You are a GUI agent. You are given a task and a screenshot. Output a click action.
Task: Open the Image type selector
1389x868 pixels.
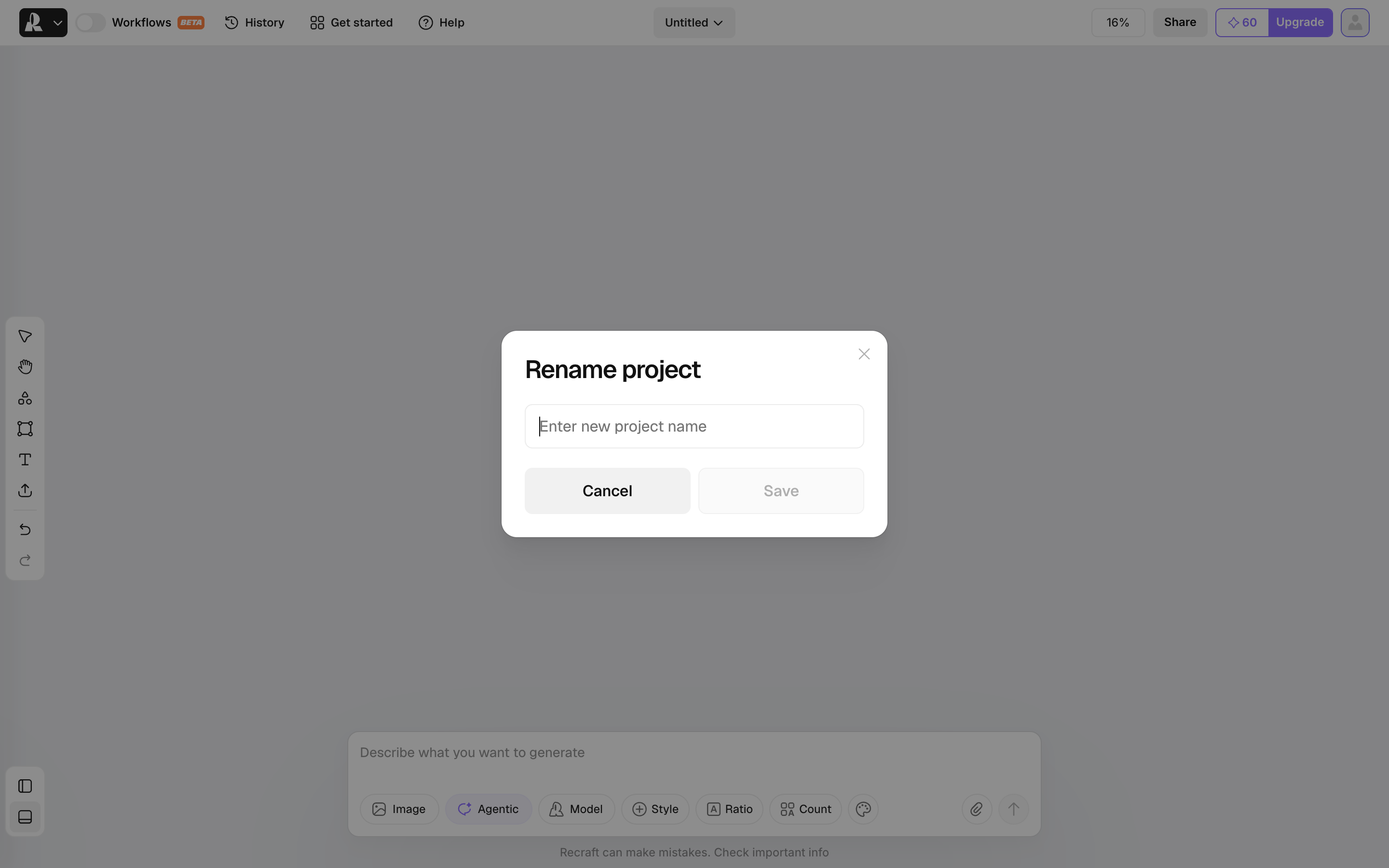pos(399,809)
